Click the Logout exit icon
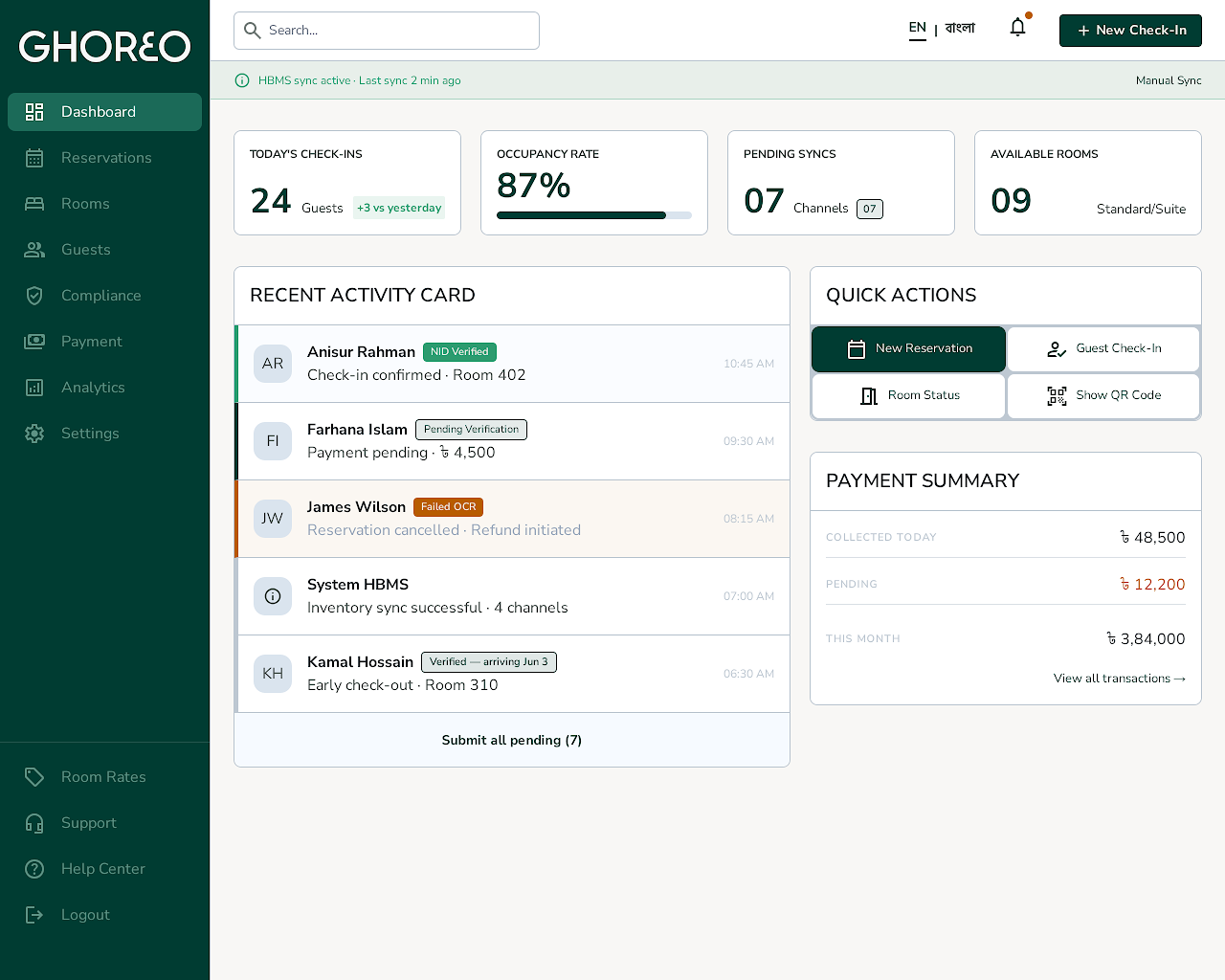This screenshot has width=1225, height=980. [x=34, y=915]
